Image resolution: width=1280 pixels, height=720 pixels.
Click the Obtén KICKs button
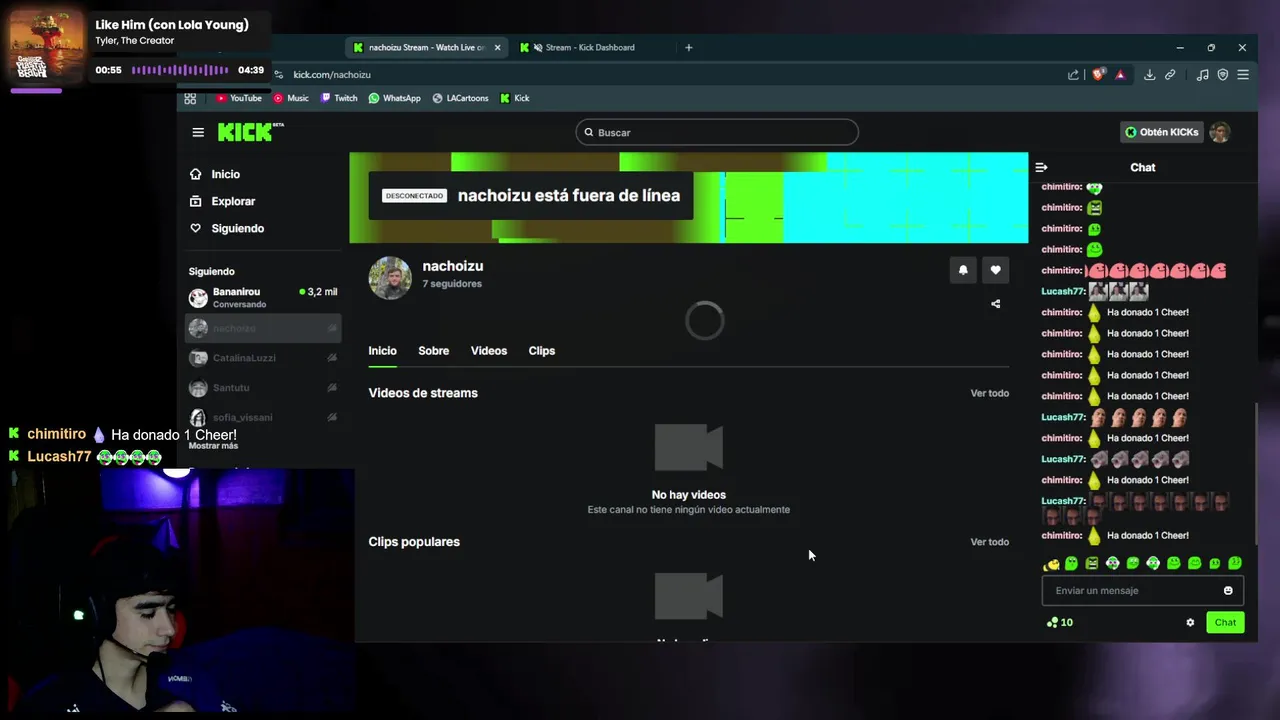coord(1162,132)
